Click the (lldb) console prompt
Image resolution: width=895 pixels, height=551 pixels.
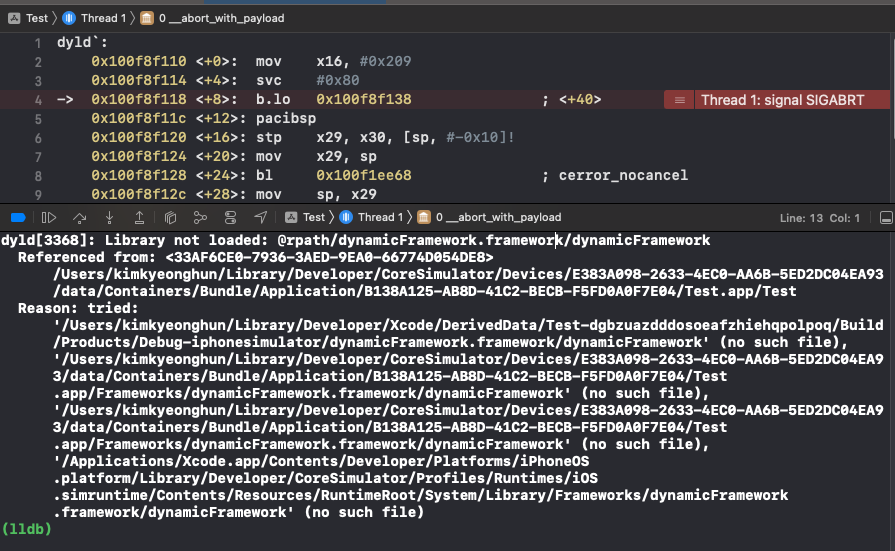(x=27, y=529)
